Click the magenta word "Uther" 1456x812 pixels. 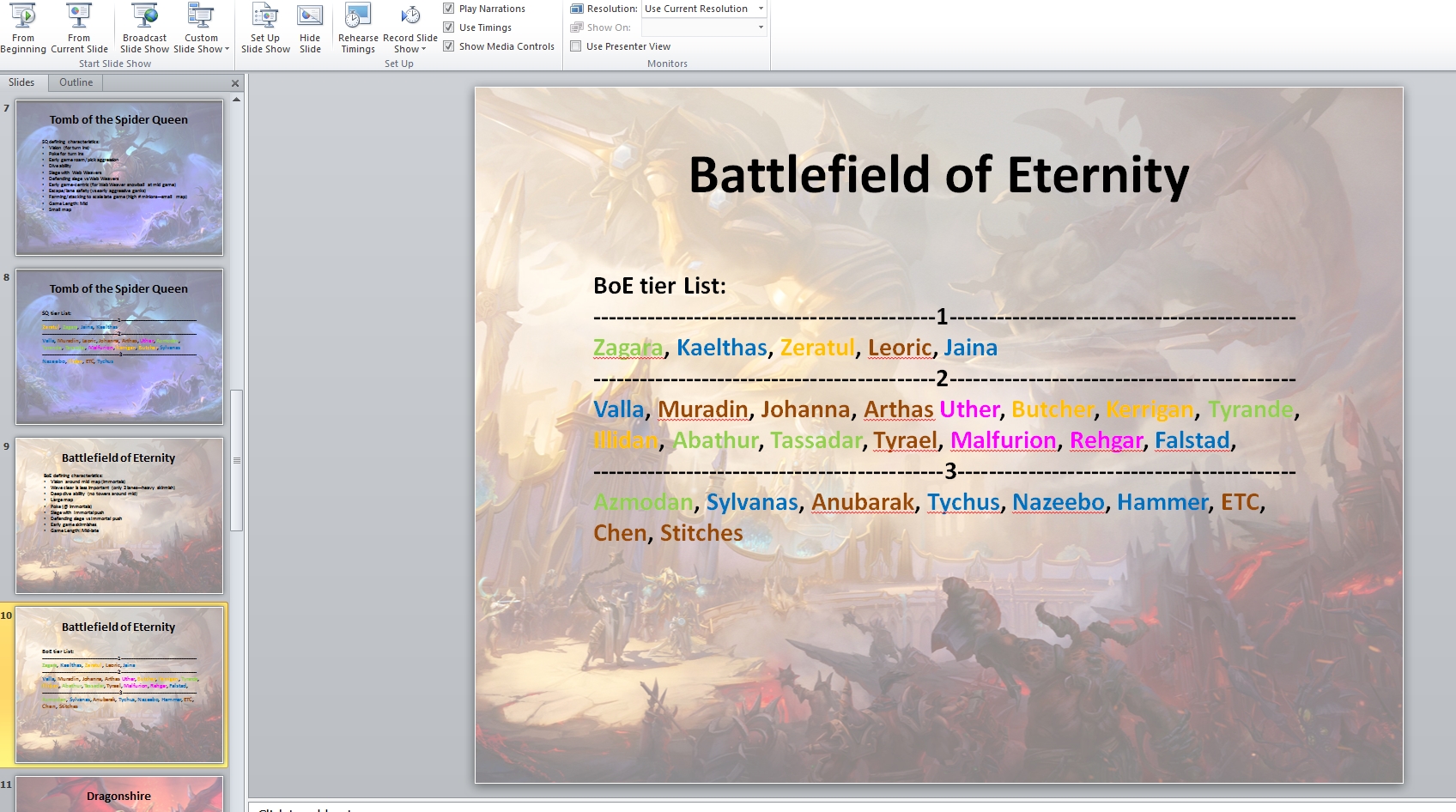[970, 409]
